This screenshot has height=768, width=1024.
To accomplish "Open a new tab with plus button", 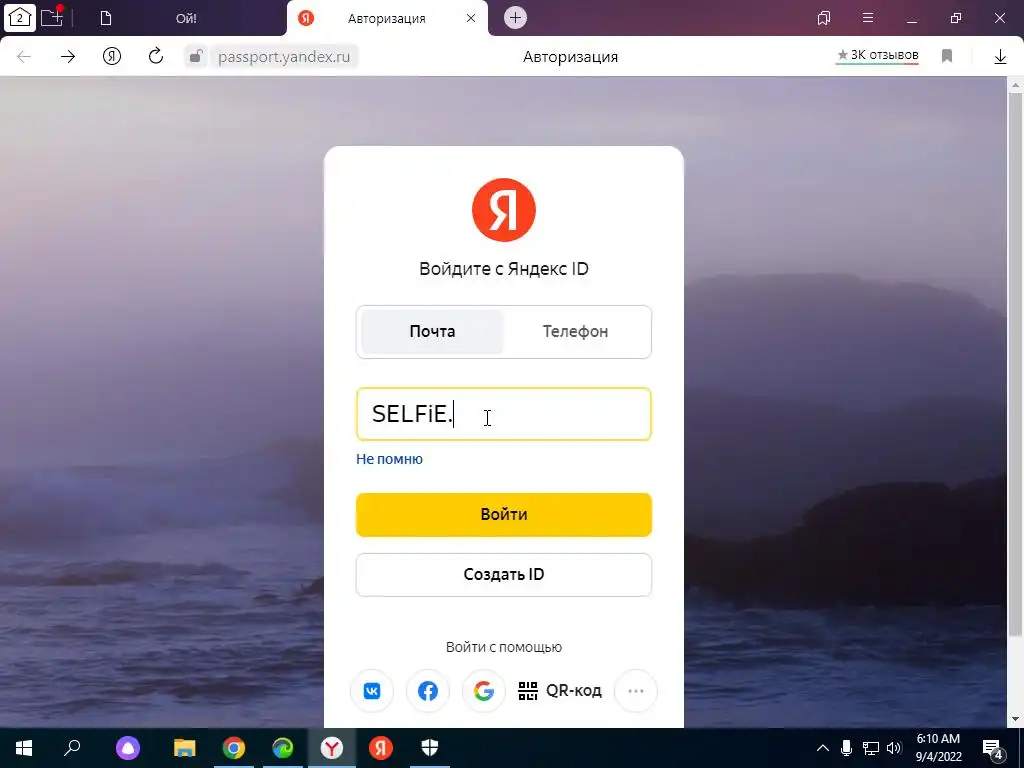I will pos(515,18).
